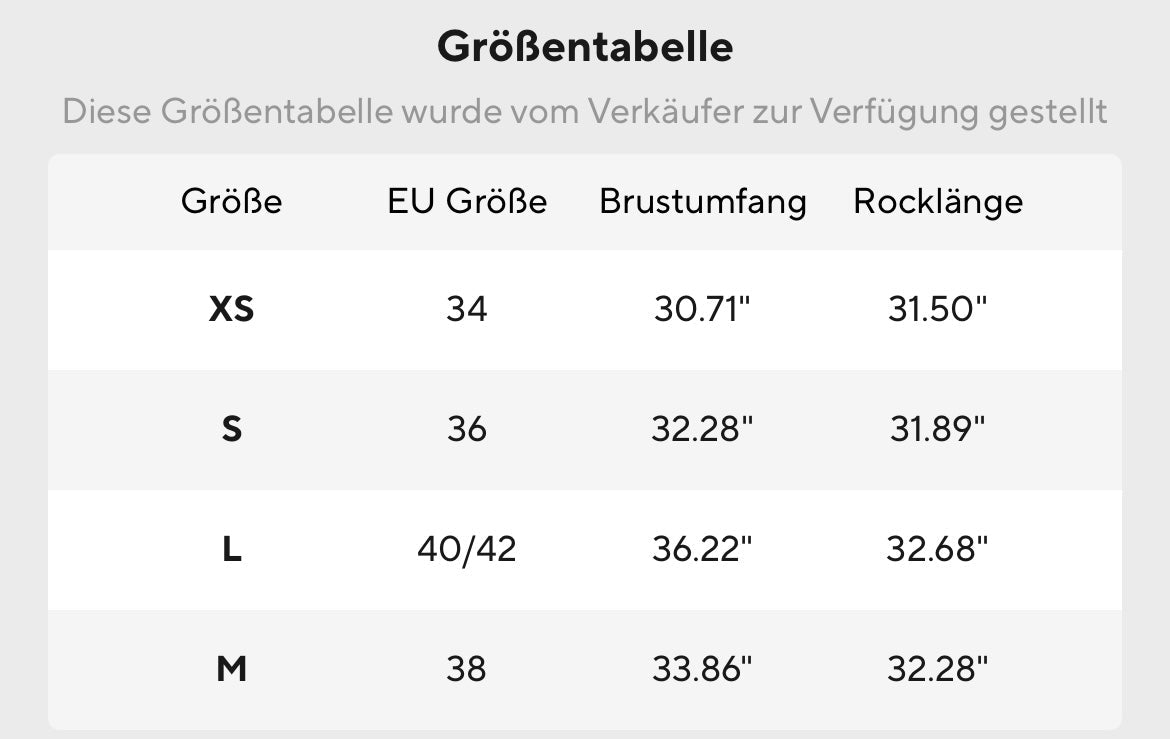Click EU size 34 cell
Screen dimensions: 1170x739
[x=467, y=310]
